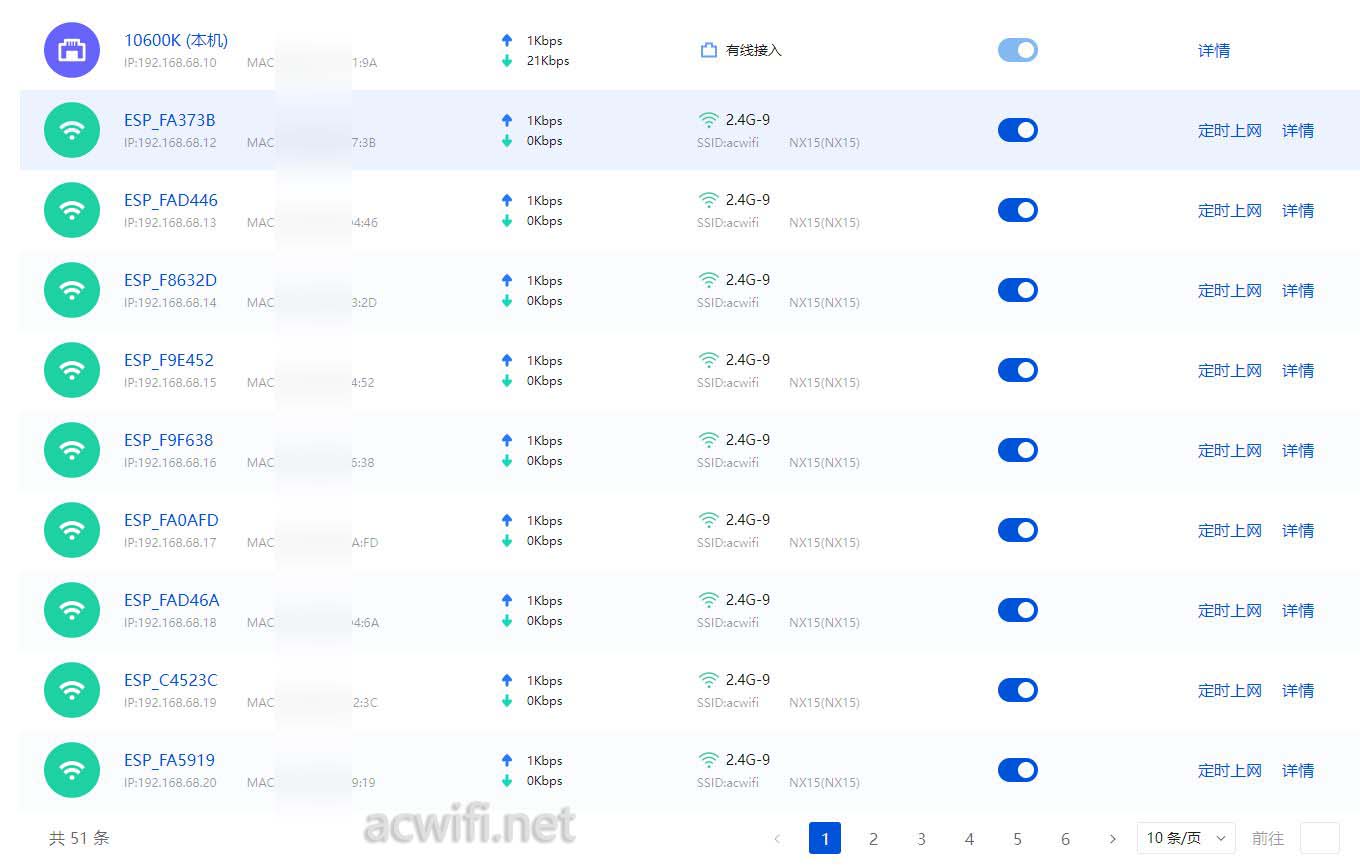The height and width of the screenshot is (867, 1360).
Task: Click the Wi-Fi device icon for ESP_F9E452
Action: click(x=72, y=370)
